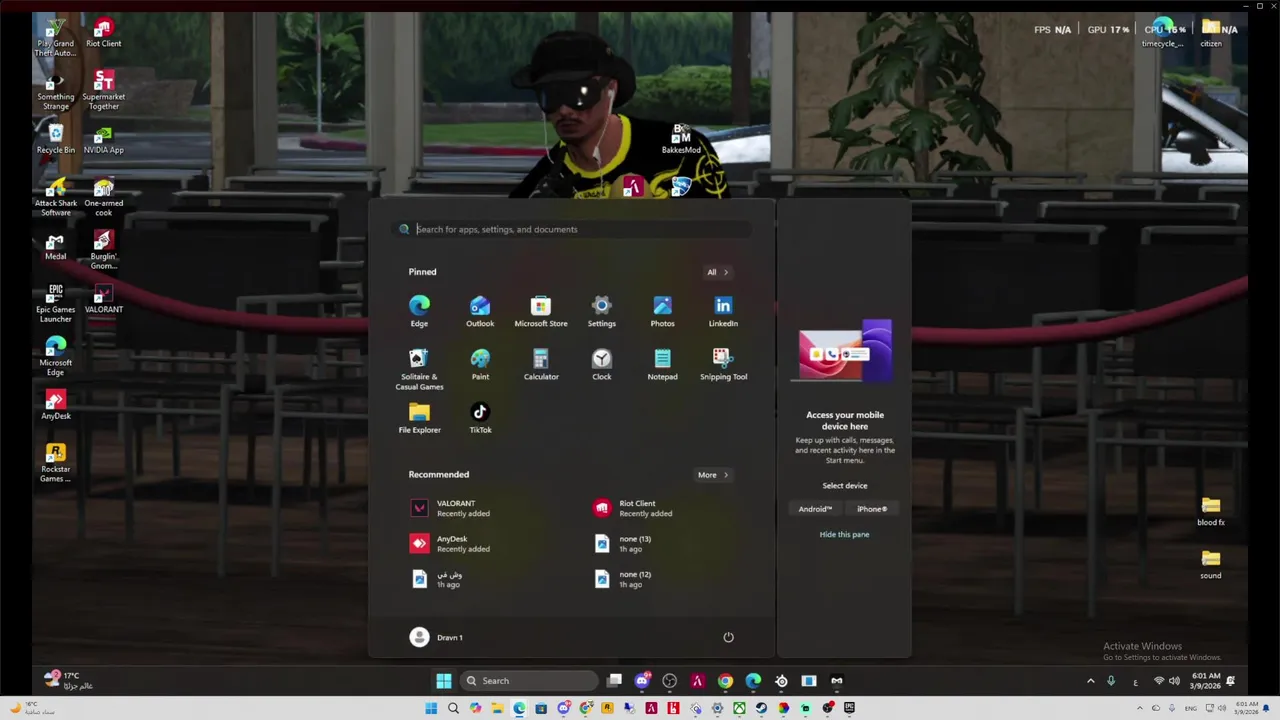1280x720 pixels.
Task: Show hidden icons in outer host taskbar tray
Action: pos(1140,708)
